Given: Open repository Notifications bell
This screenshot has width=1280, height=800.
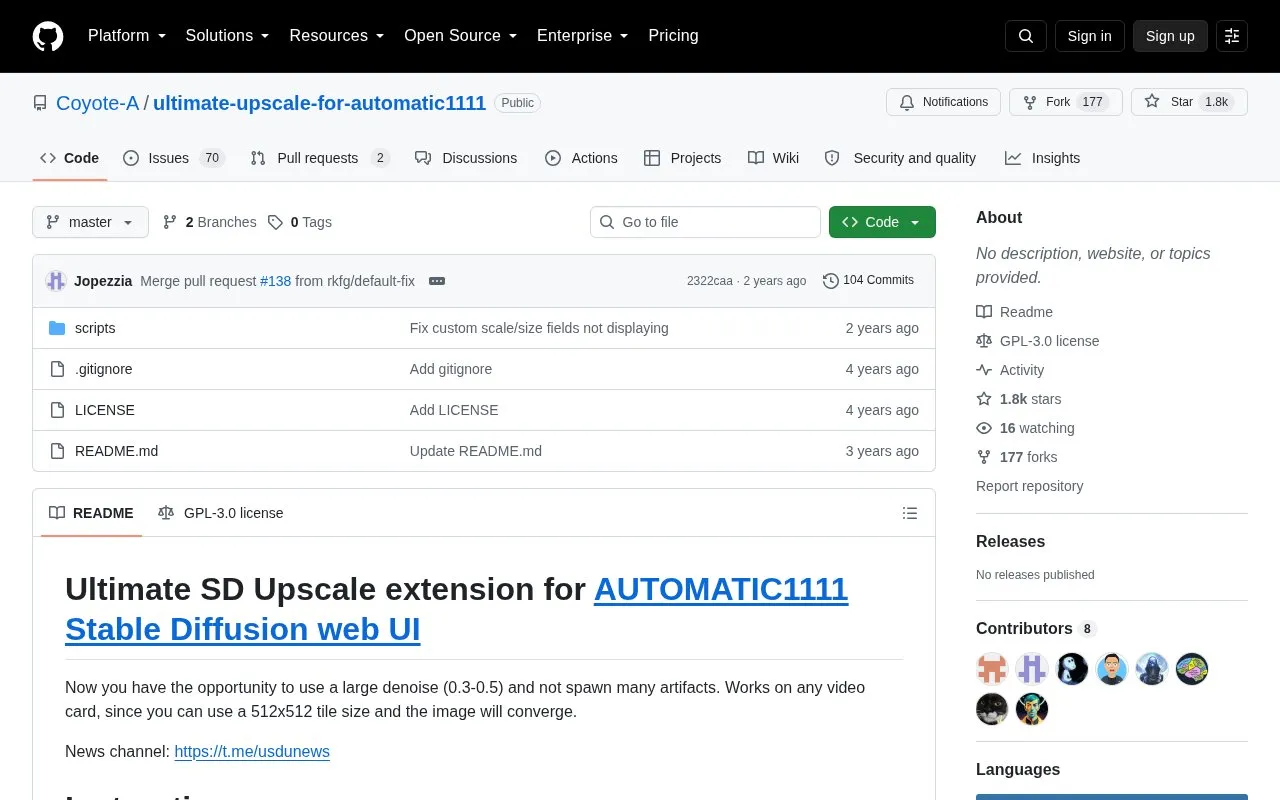Looking at the screenshot, I should [943, 102].
